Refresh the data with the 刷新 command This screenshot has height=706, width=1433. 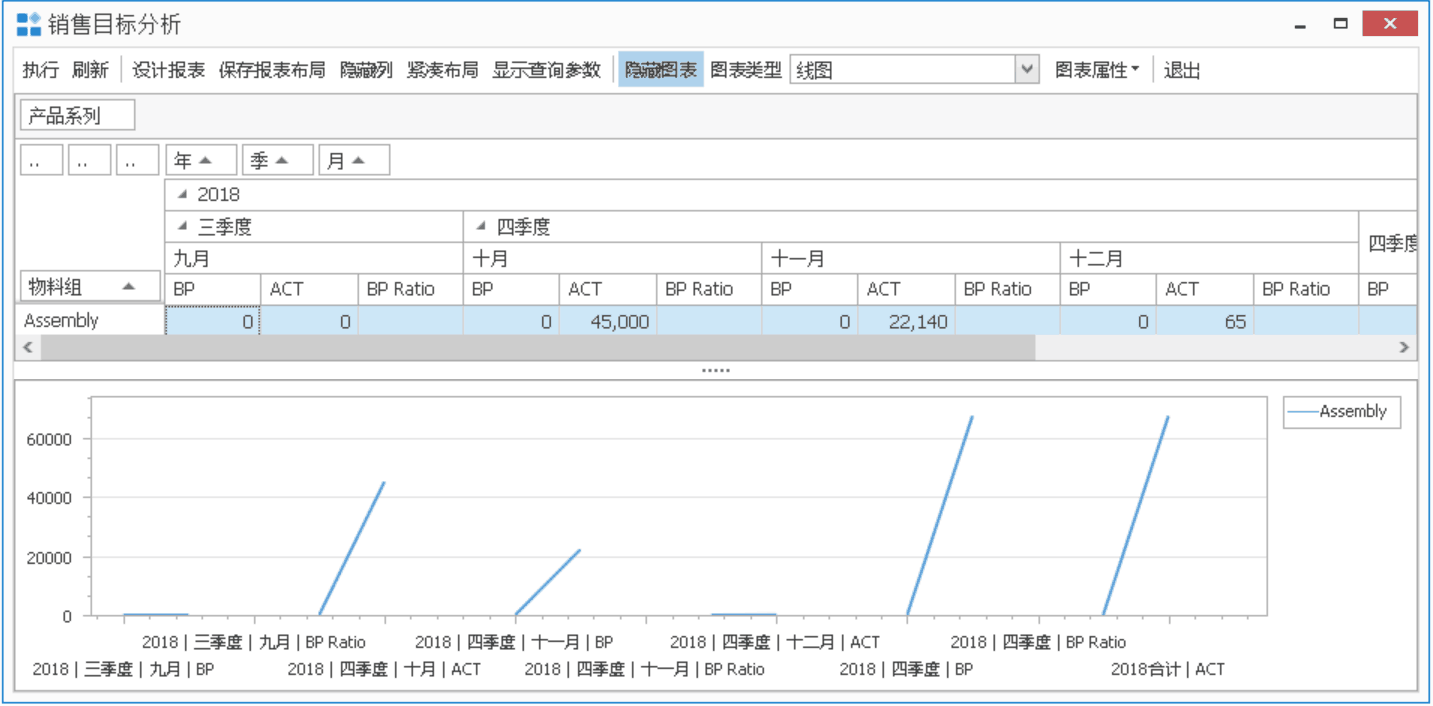(90, 70)
